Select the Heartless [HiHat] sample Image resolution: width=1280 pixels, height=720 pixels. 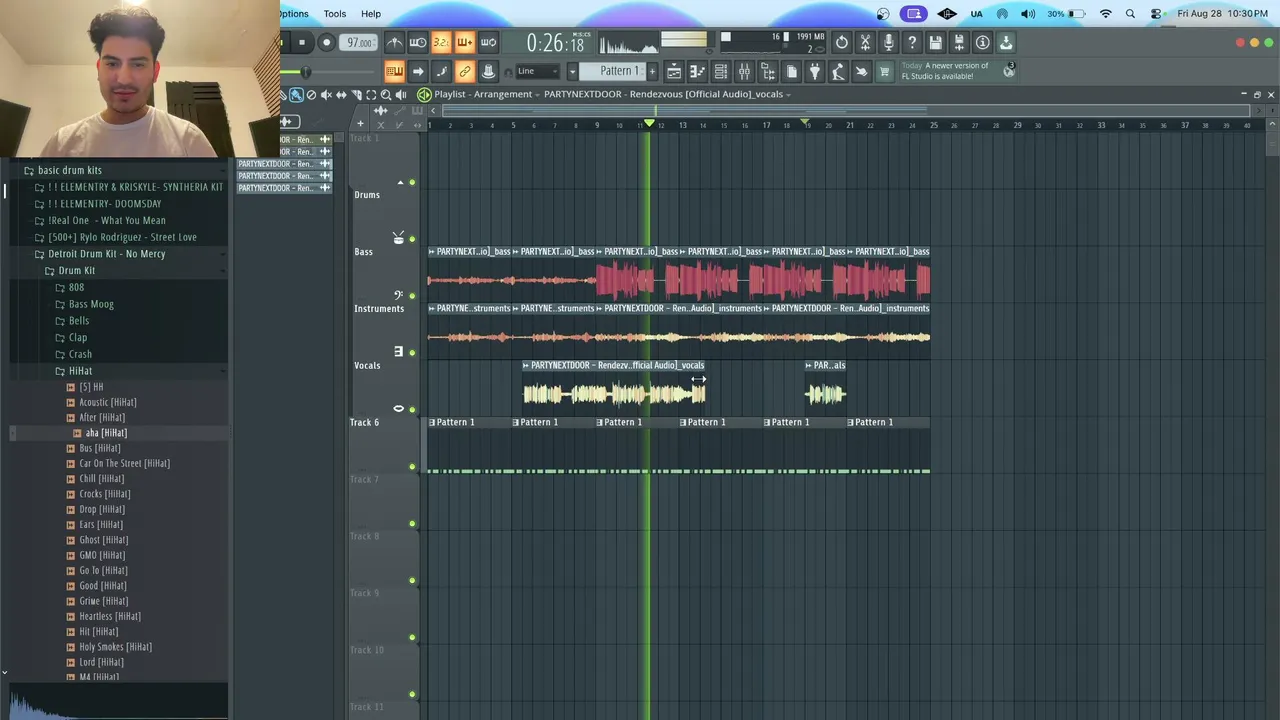pos(109,616)
